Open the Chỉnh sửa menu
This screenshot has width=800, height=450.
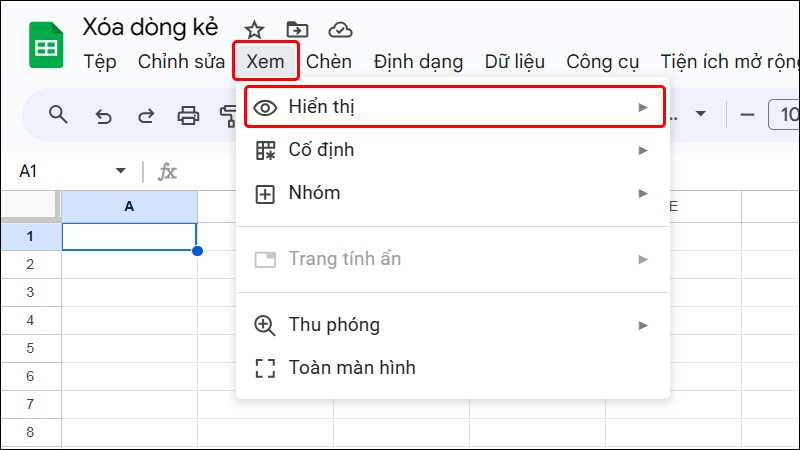click(x=181, y=62)
